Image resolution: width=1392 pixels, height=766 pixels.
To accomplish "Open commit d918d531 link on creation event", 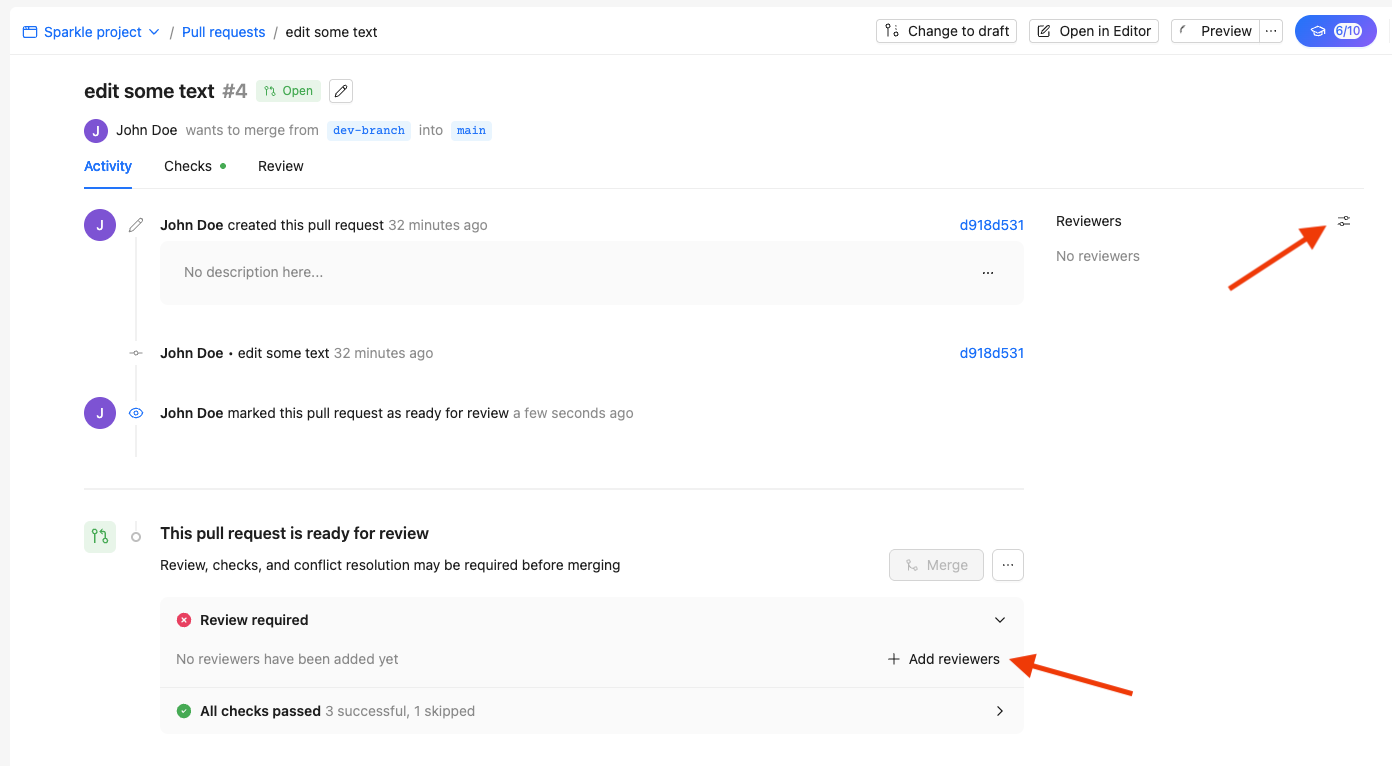I will (992, 225).
